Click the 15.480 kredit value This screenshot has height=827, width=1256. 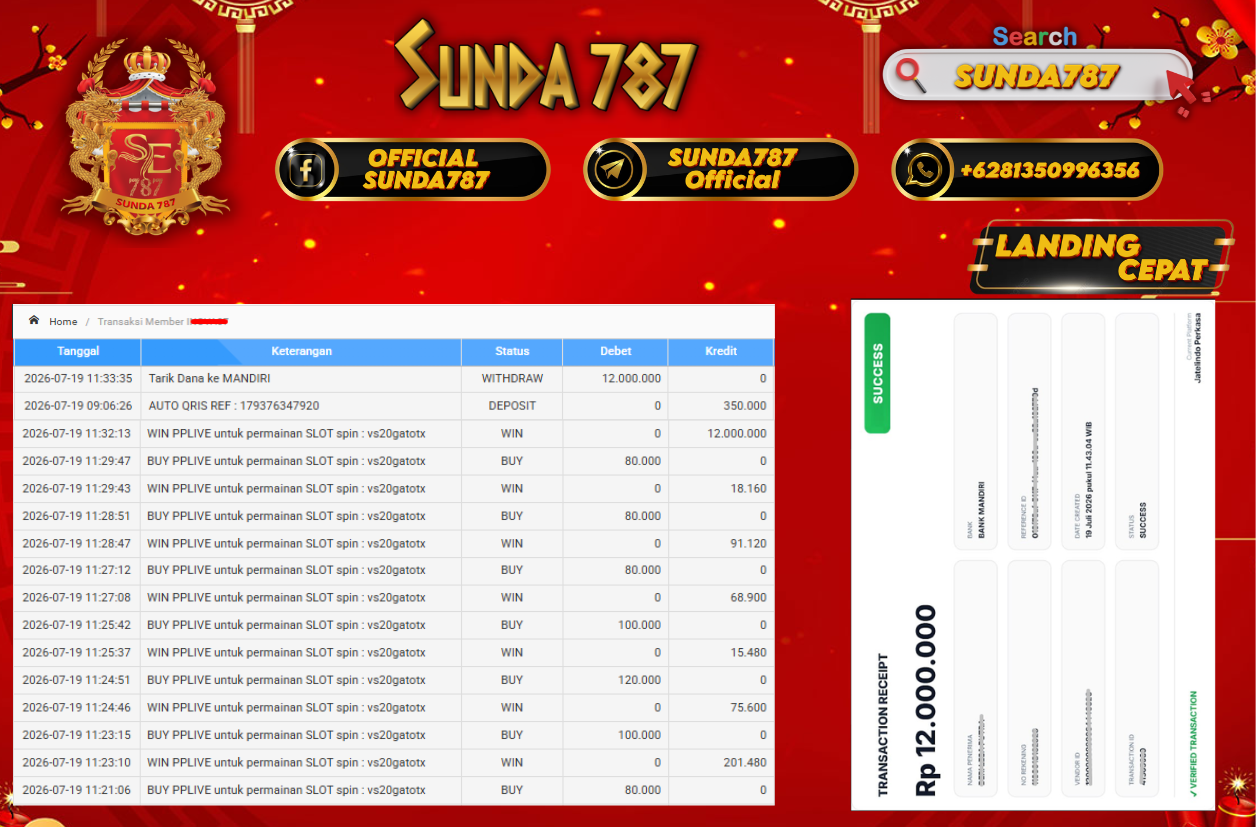pyautogui.click(x=749, y=653)
